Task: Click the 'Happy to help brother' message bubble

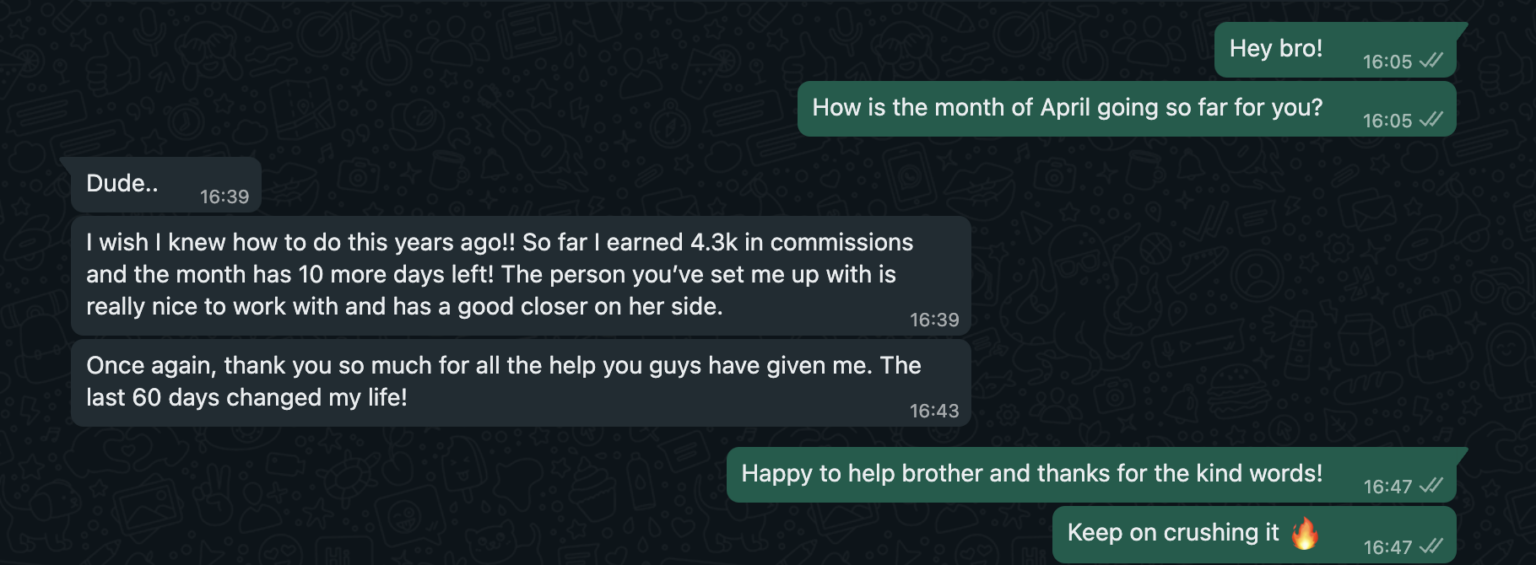Action: tap(1097, 475)
